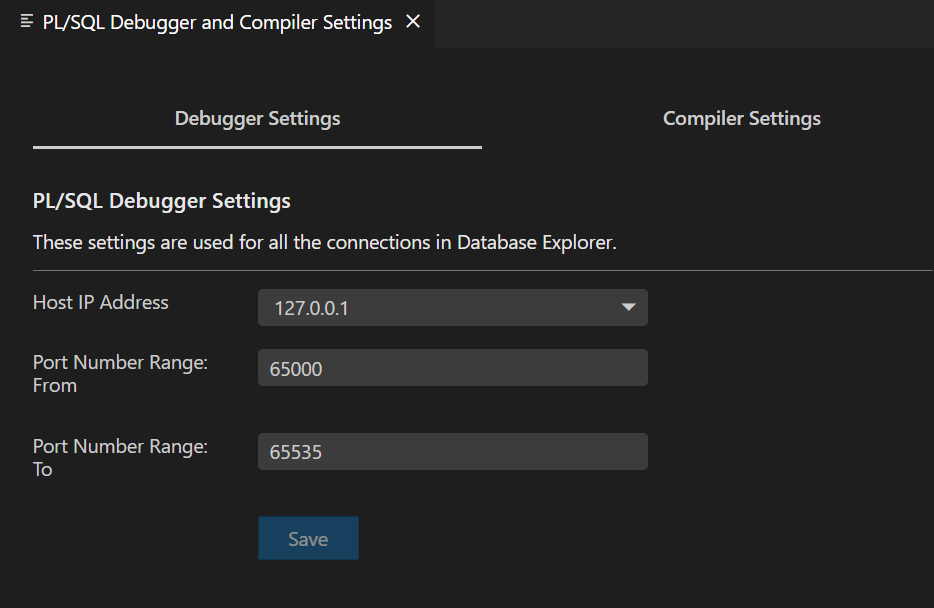Click the Host IP Address label
Viewport: 934px width, 608px height.
click(x=100, y=302)
